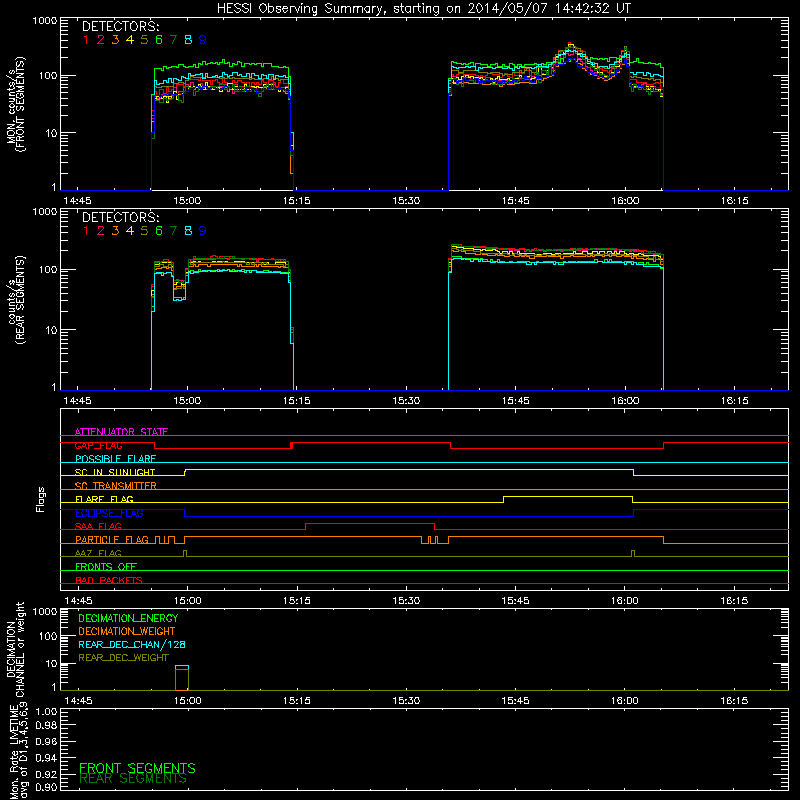Image resolution: width=800 pixels, height=800 pixels.
Task: Click olive detector 5 in front segments legend
Action: (144, 40)
